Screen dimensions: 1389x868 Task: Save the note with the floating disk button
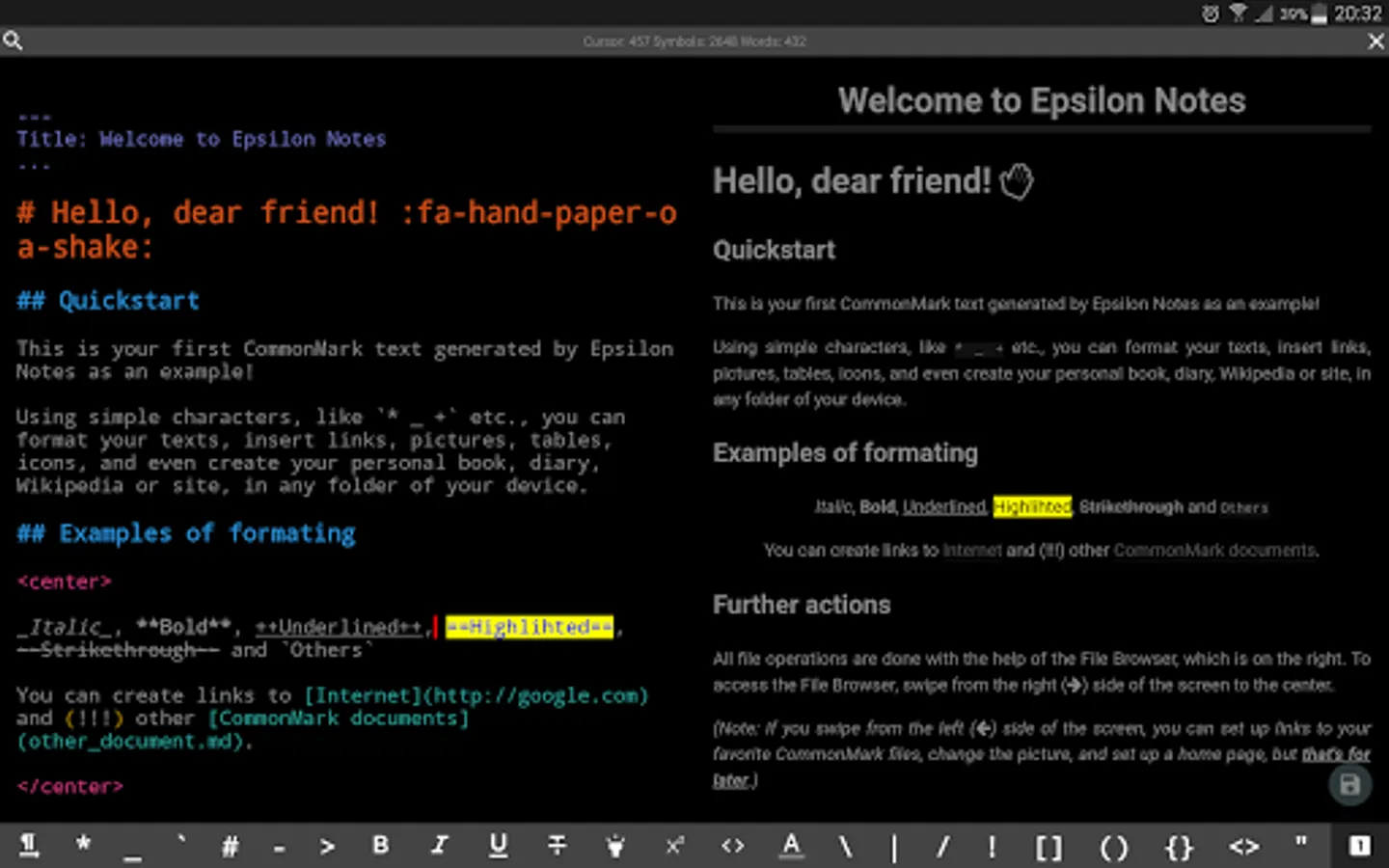(x=1350, y=785)
